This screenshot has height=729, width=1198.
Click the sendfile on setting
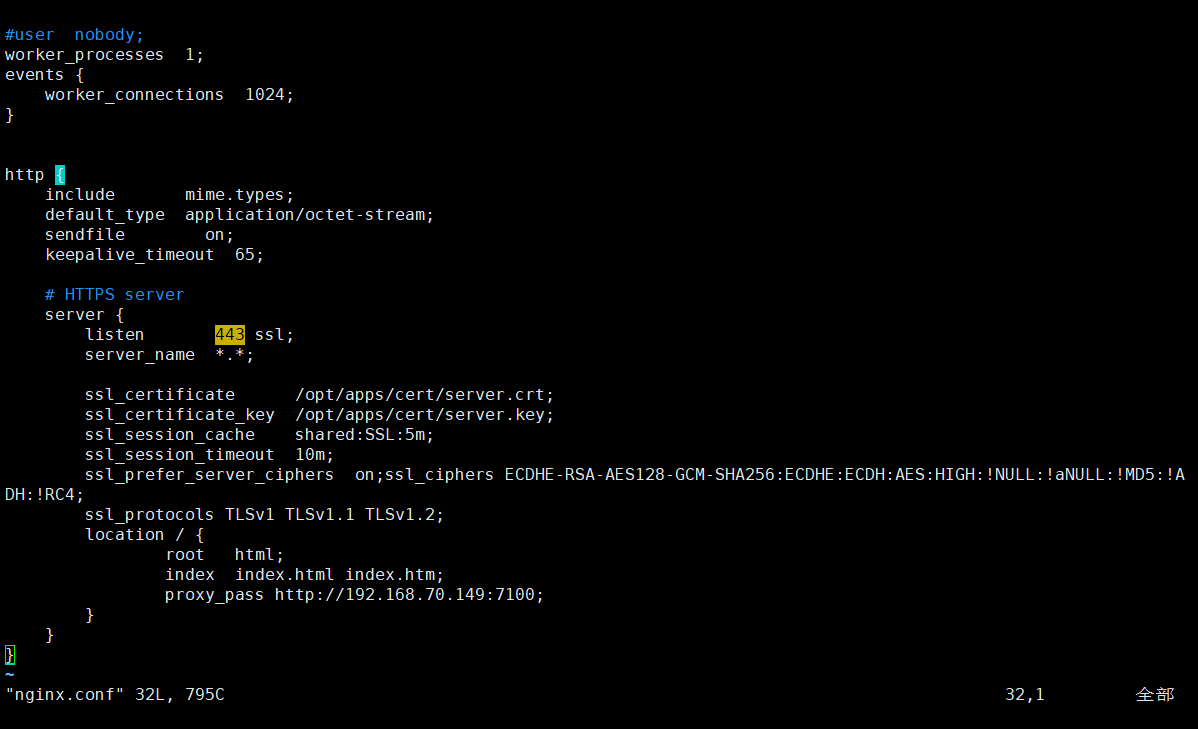coord(218,234)
